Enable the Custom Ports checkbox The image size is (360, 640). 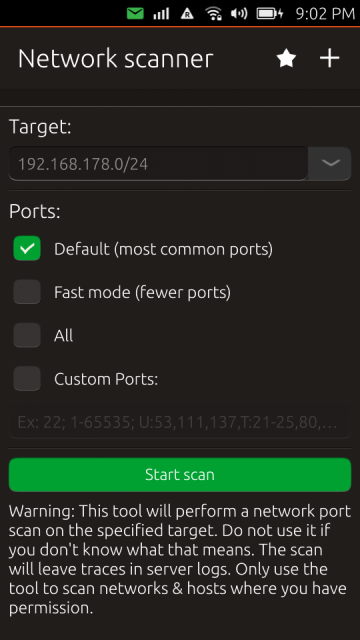pyautogui.click(x=27, y=379)
